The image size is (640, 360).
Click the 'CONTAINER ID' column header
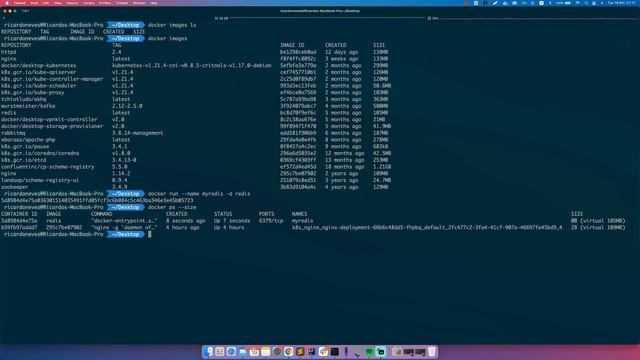pyautogui.click(x=19, y=214)
